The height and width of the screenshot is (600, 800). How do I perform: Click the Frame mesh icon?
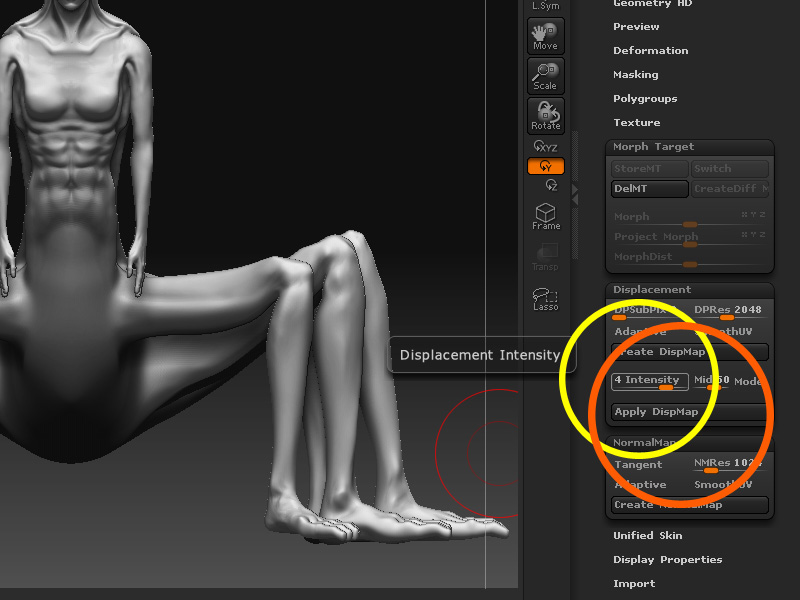(x=545, y=215)
